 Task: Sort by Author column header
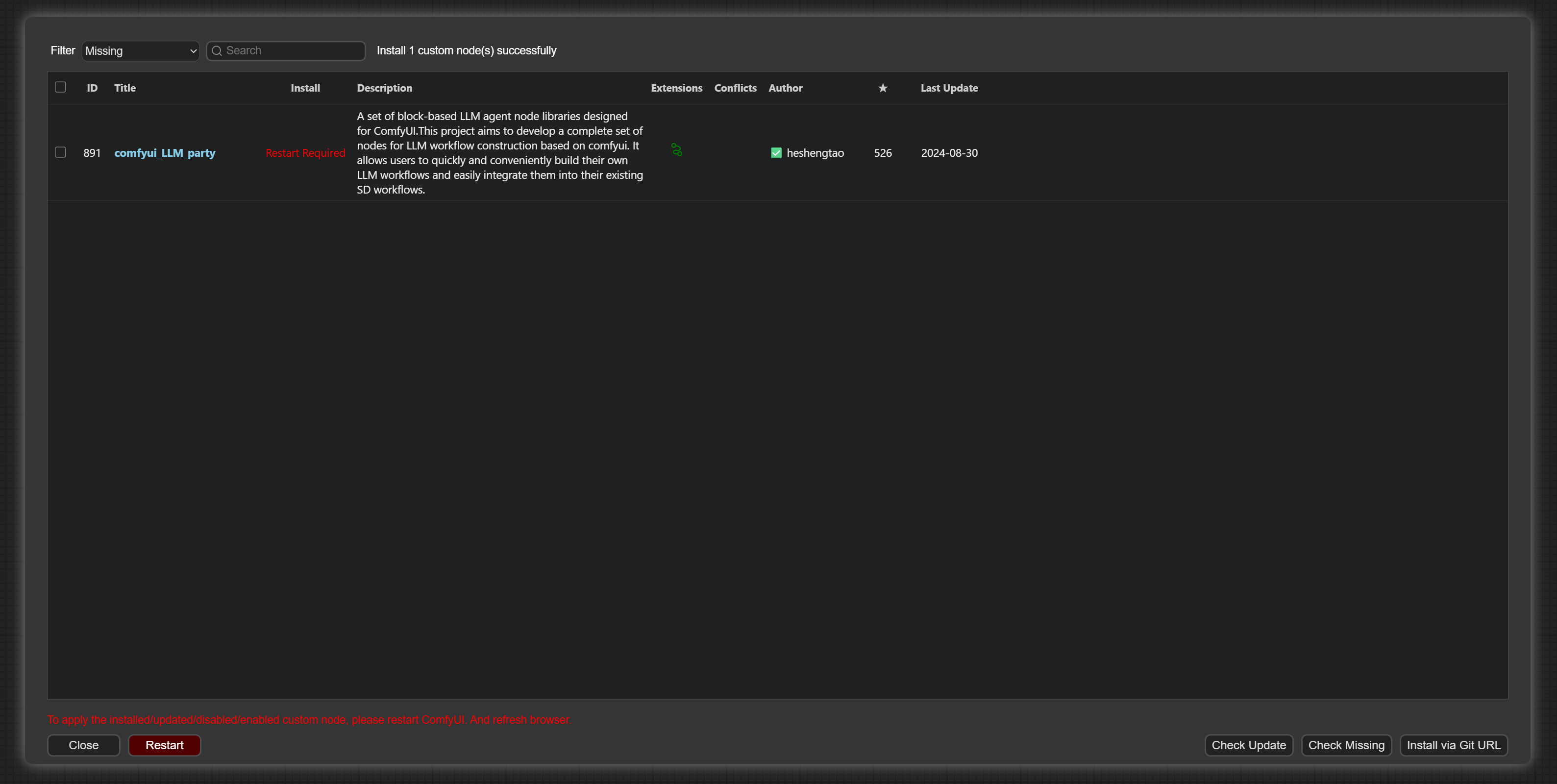(x=785, y=88)
